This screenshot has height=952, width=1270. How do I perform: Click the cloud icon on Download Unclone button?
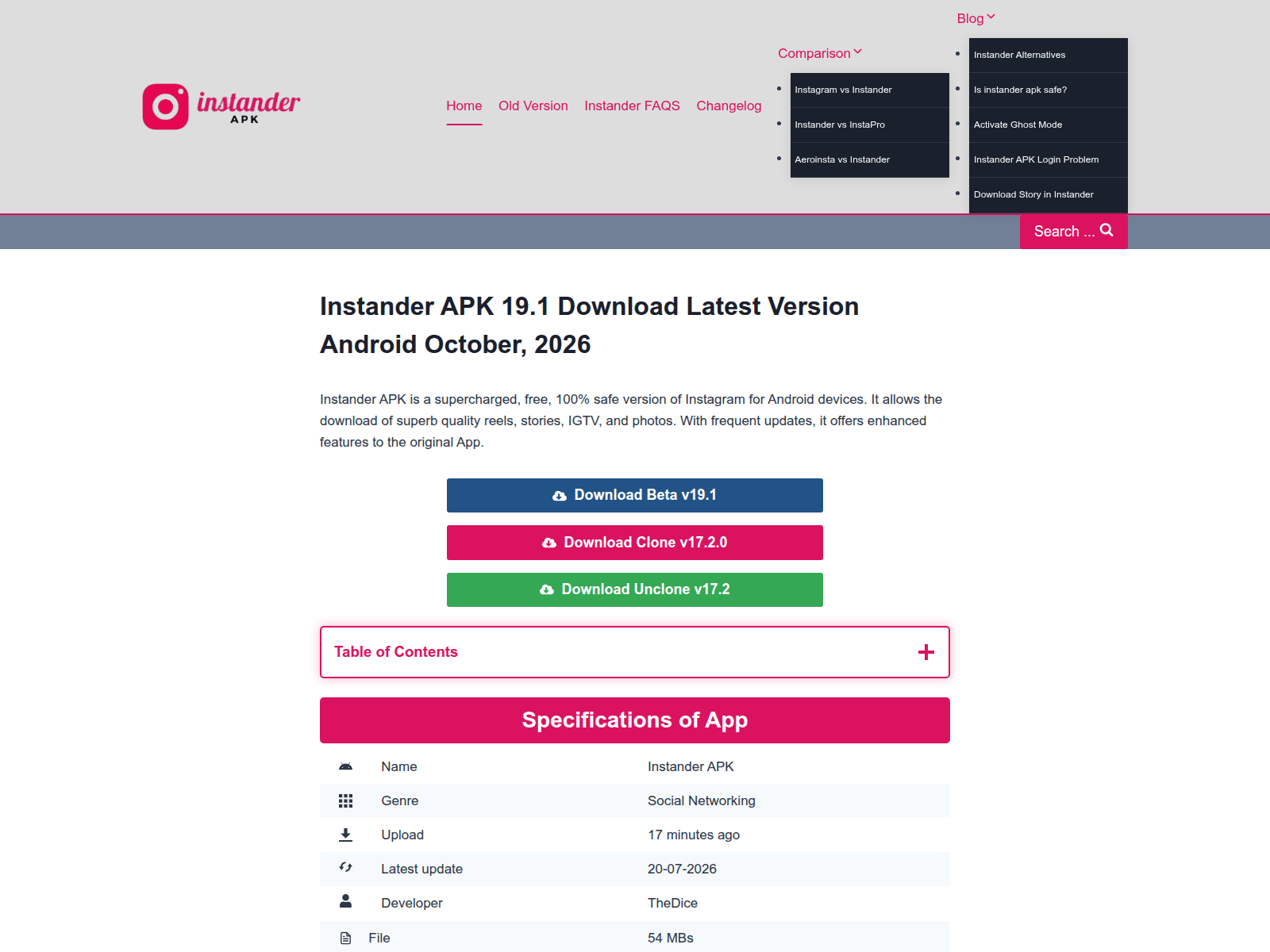point(547,589)
